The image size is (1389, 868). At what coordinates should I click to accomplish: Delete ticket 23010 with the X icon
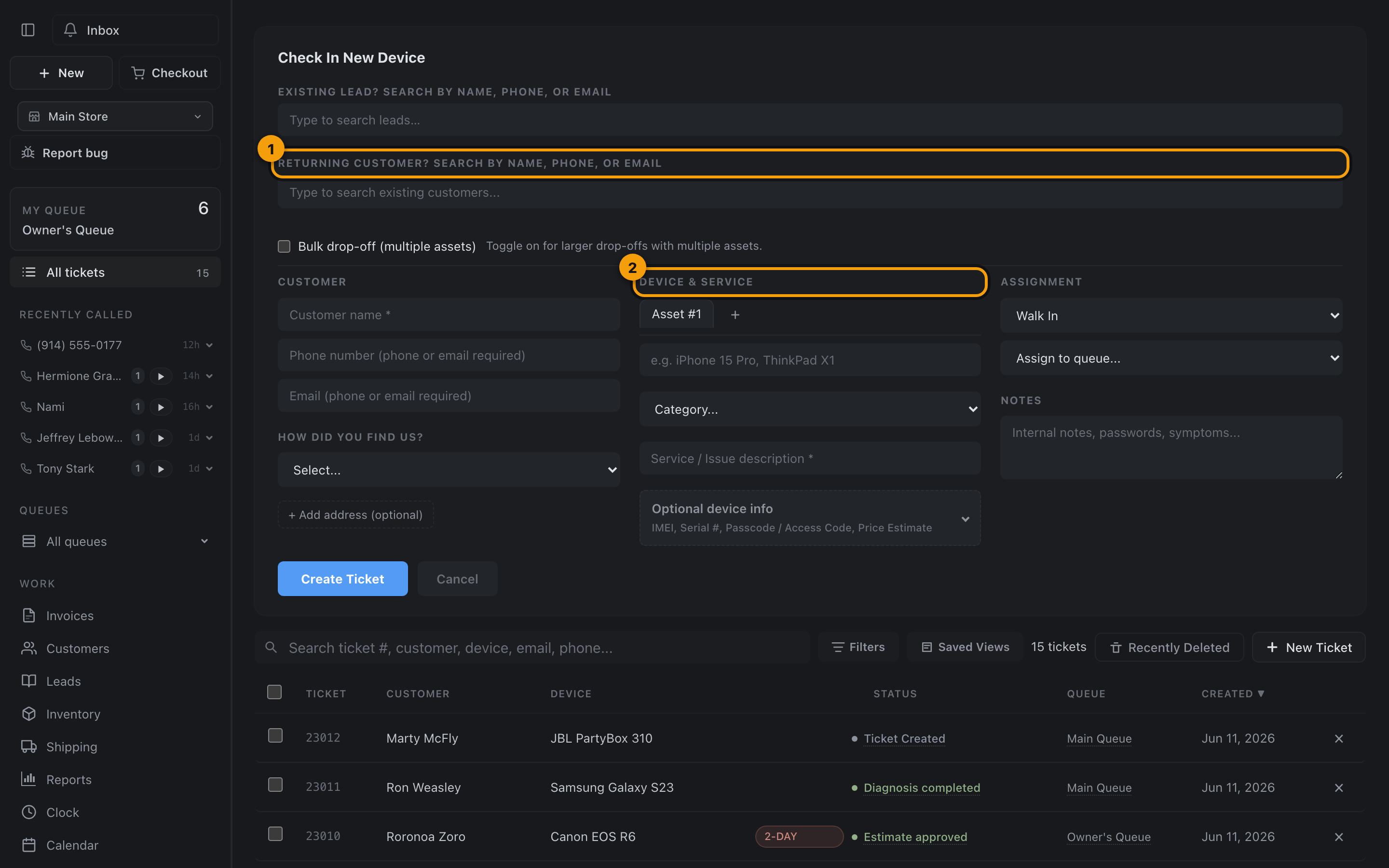1338,837
